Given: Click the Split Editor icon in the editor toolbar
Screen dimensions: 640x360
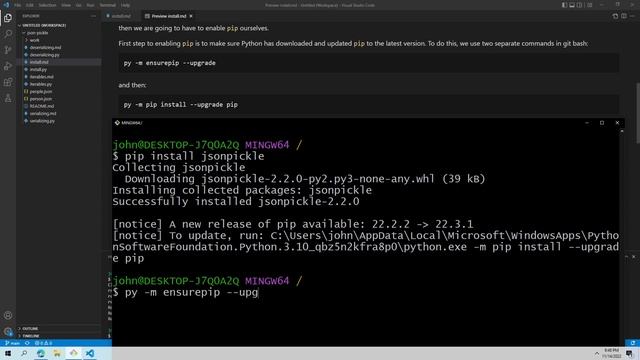Looking at the screenshot, I should (x=624, y=16).
